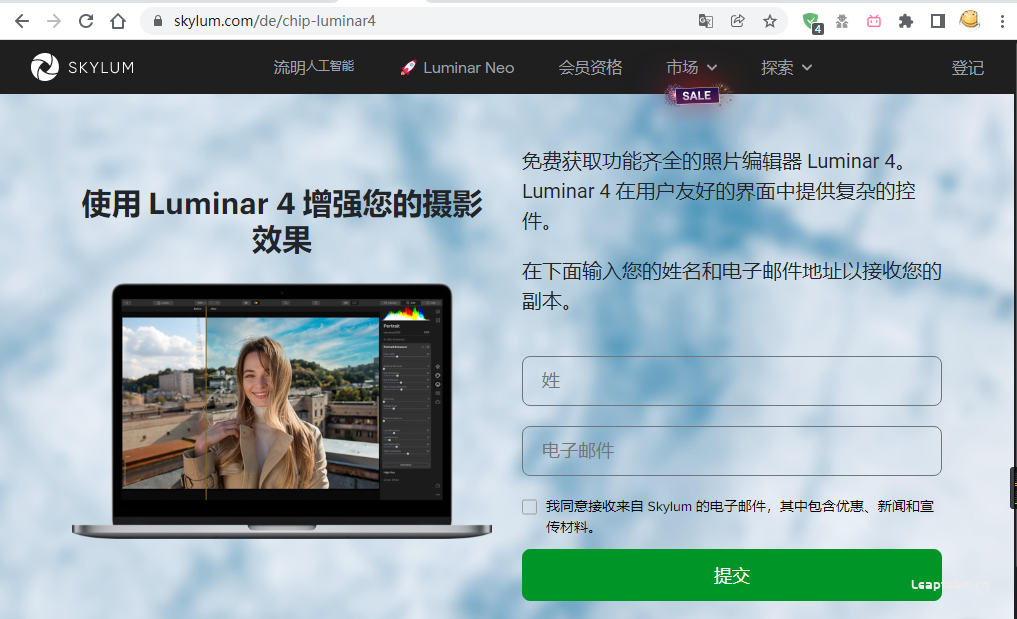Click the SALE badge
1017x619 pixels.
click(x=697, y=95)
